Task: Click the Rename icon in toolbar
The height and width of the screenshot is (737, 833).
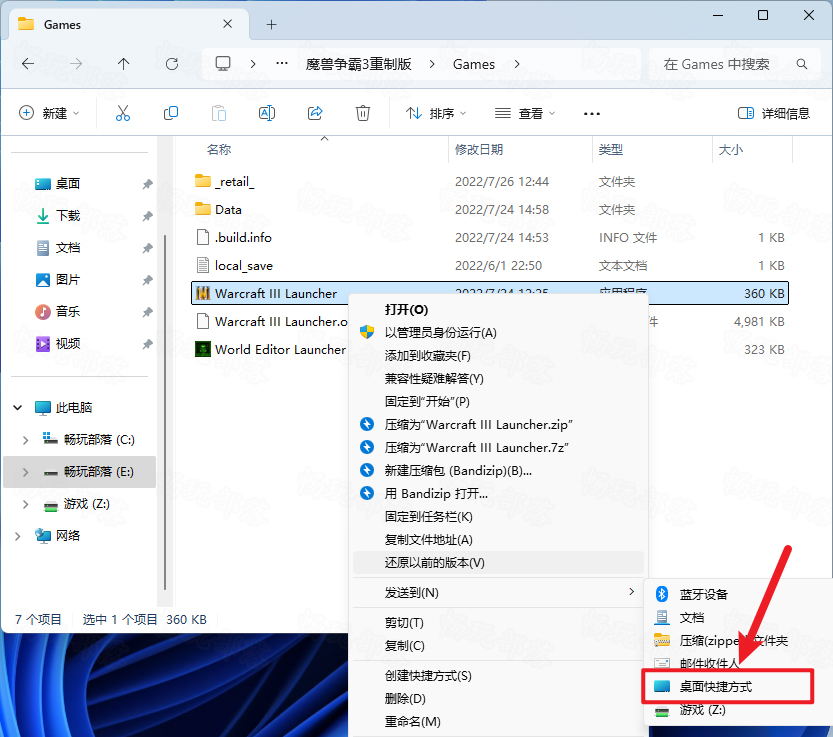Action: 267,113
